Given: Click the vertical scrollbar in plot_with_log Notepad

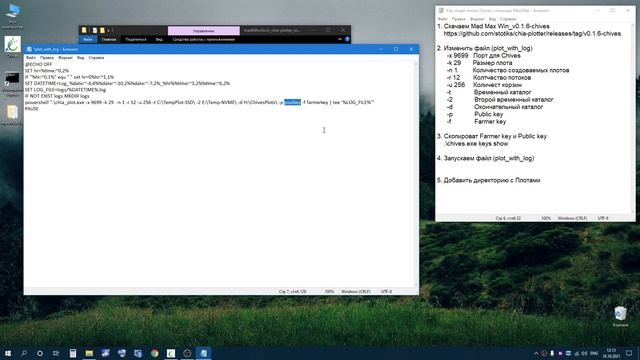Looking at the screenshot, I should pos(416,174).
